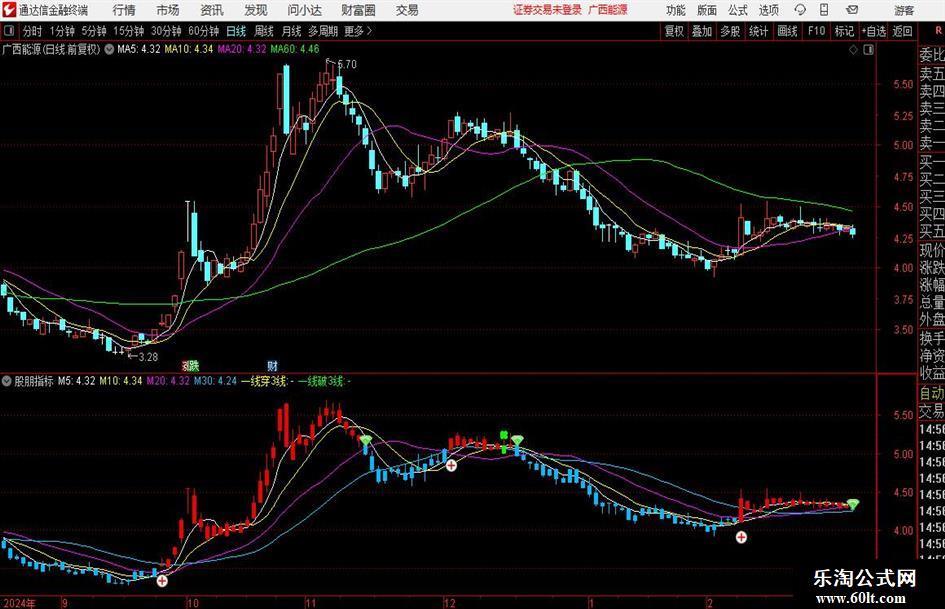Expand the 更多 periods chevron
This screenshot has height=609, width=945.
coord(359,31)
